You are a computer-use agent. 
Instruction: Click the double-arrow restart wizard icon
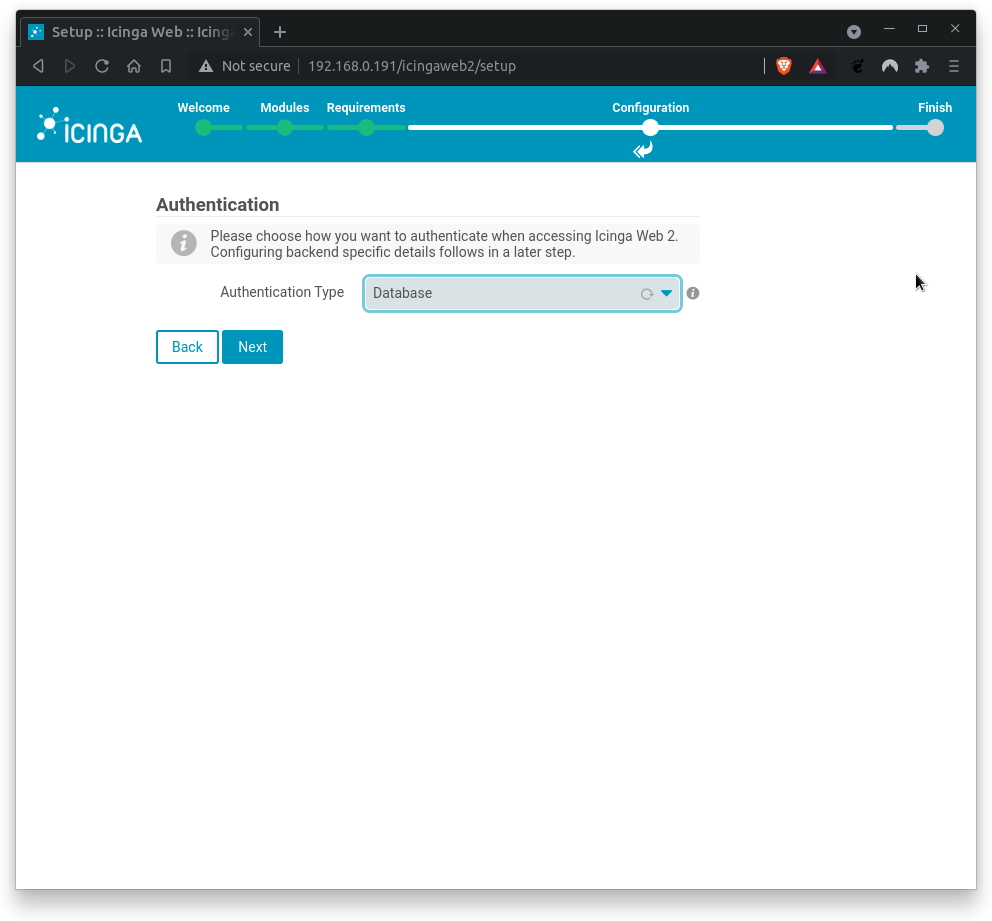[x=642, y=150]
